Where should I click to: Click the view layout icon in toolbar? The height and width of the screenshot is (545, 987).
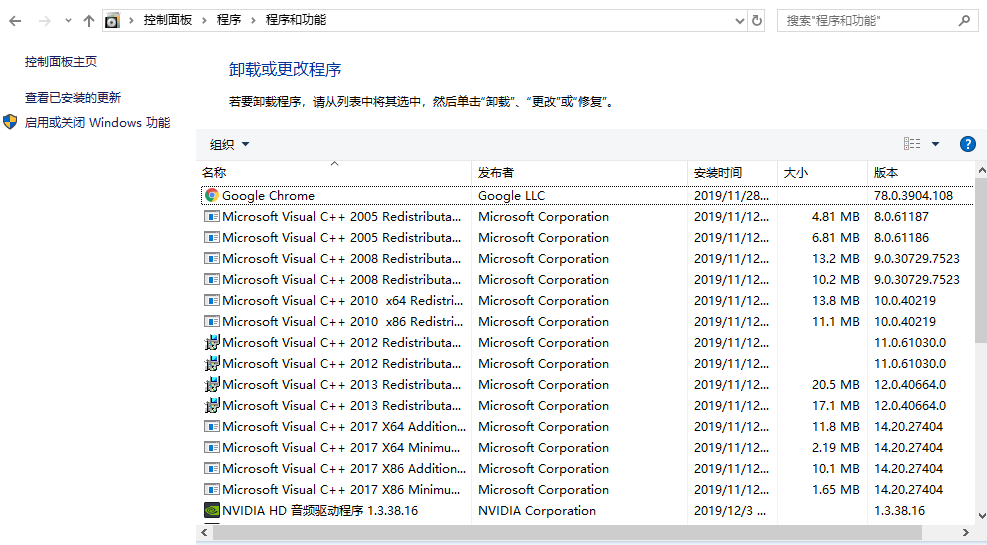912,144
